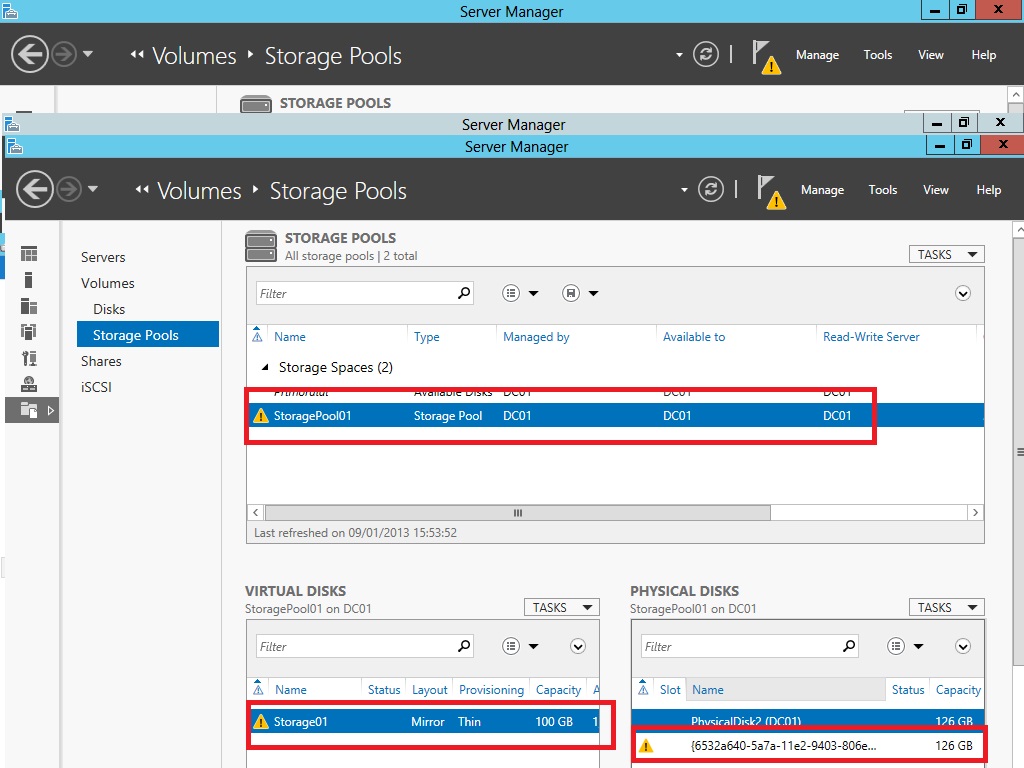The image size is (1024, 768).
Task: Click the save query disk icon in Storage Pools
Action: click(571, 293)
